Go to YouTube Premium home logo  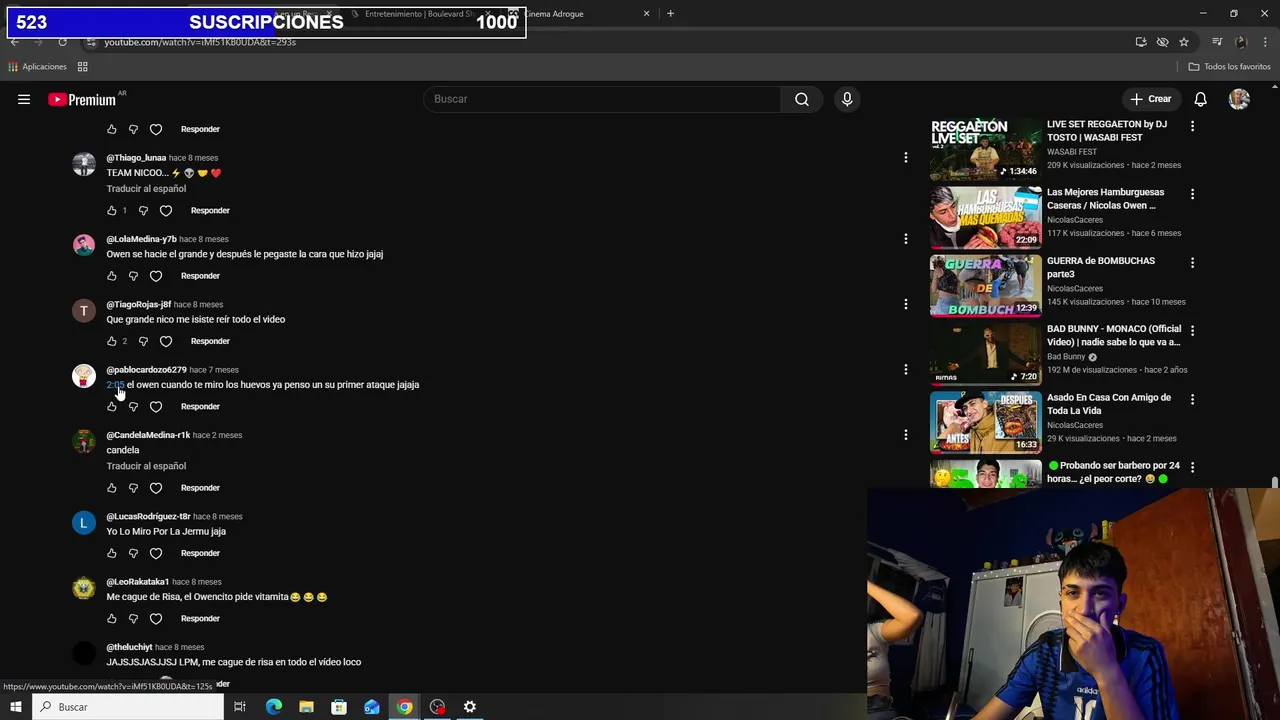pyautogui.click(x=84, y=99)
